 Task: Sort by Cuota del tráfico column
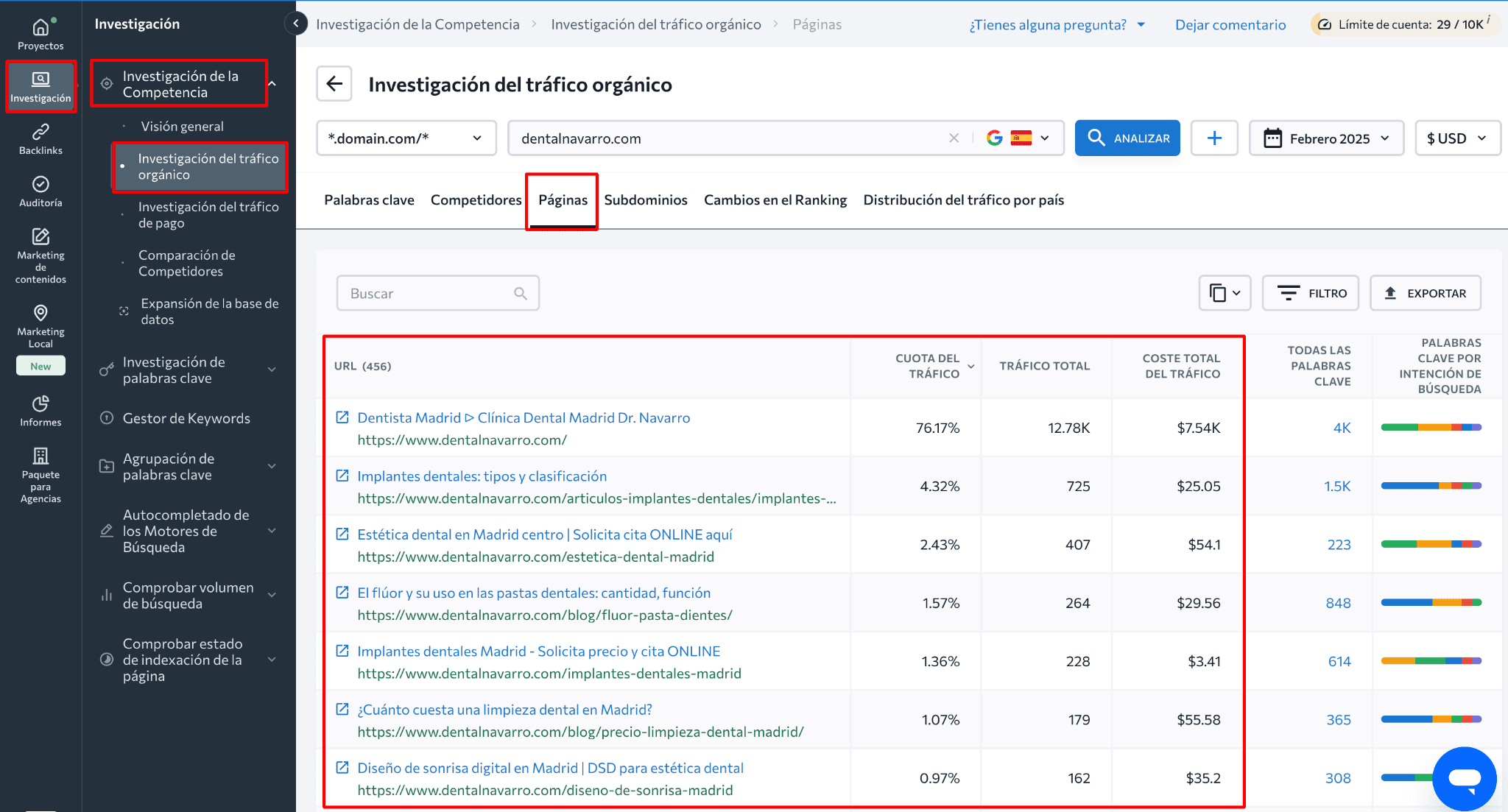934,366
